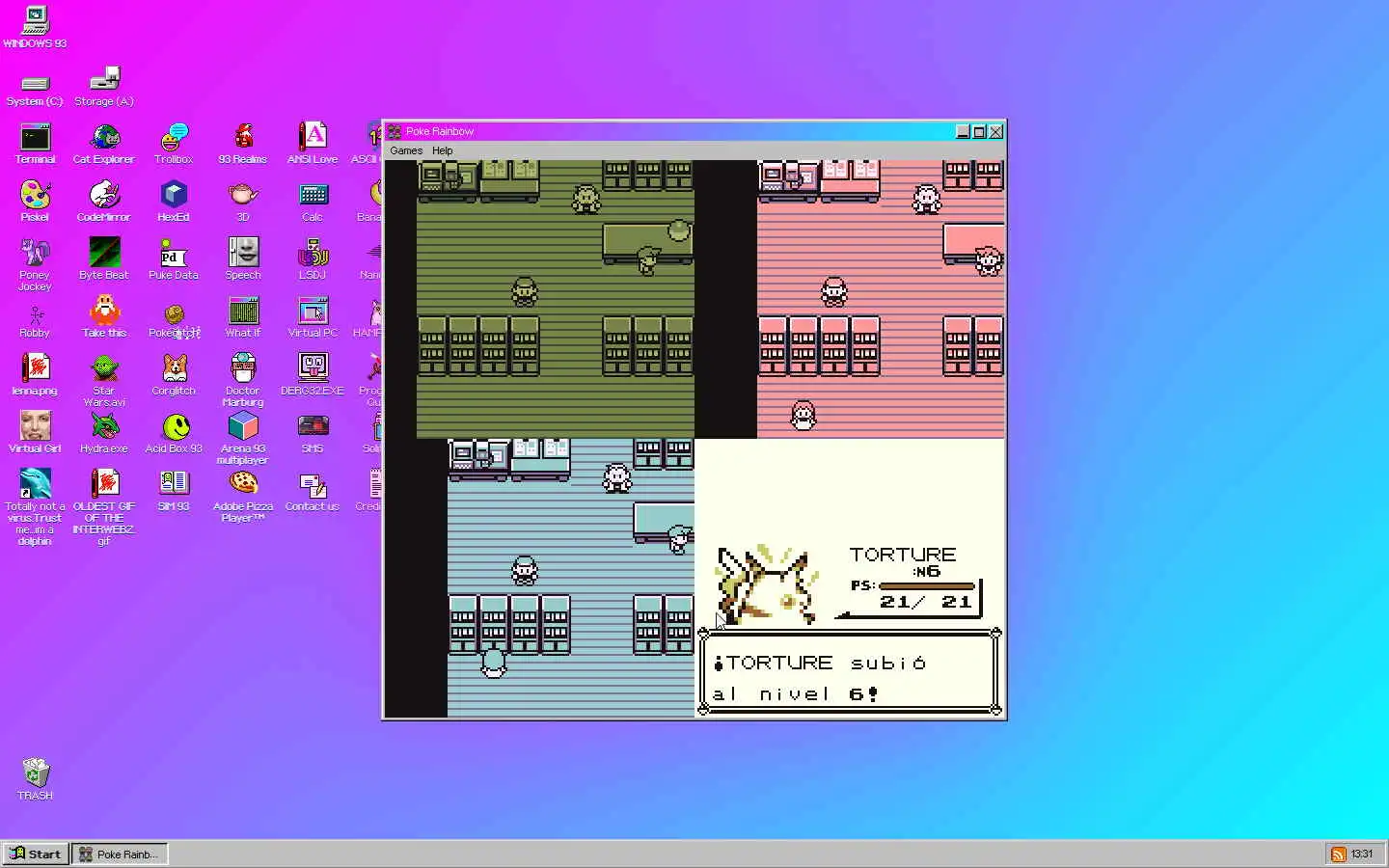Open the lenna.png image file

35,375
